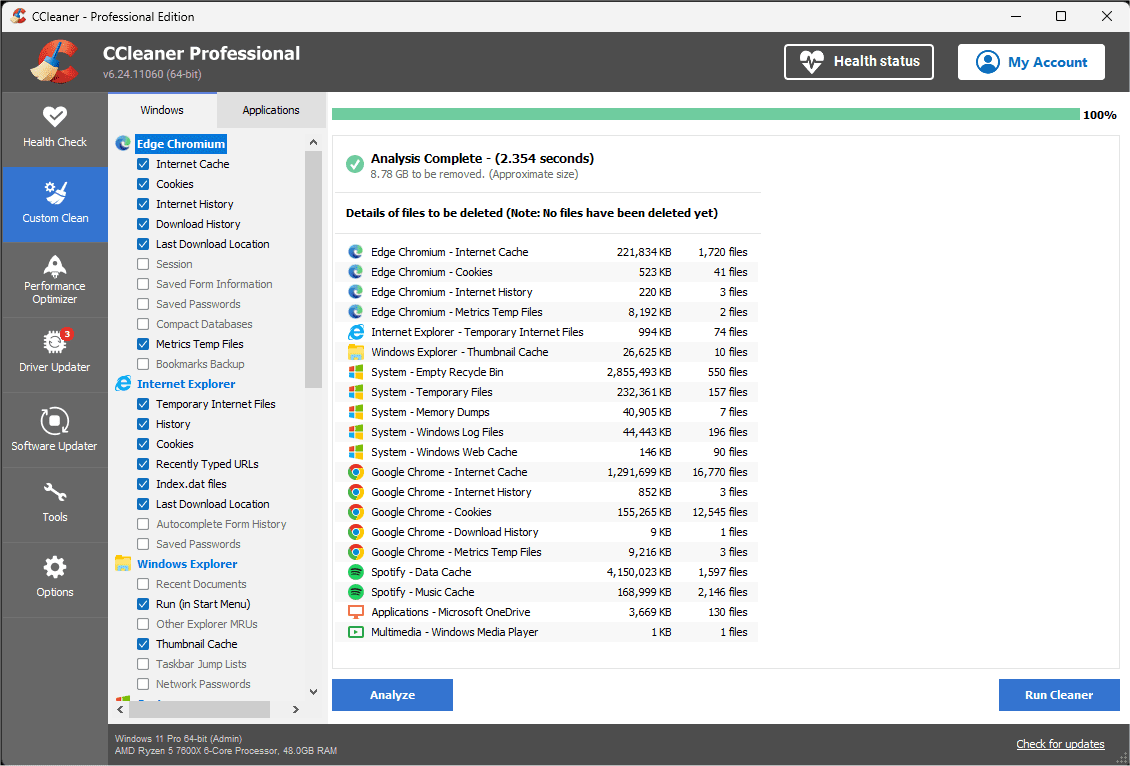Click the down arrow on the options scrollbar
This screenshot has width=1130, height=766.
tap(313, 691)
